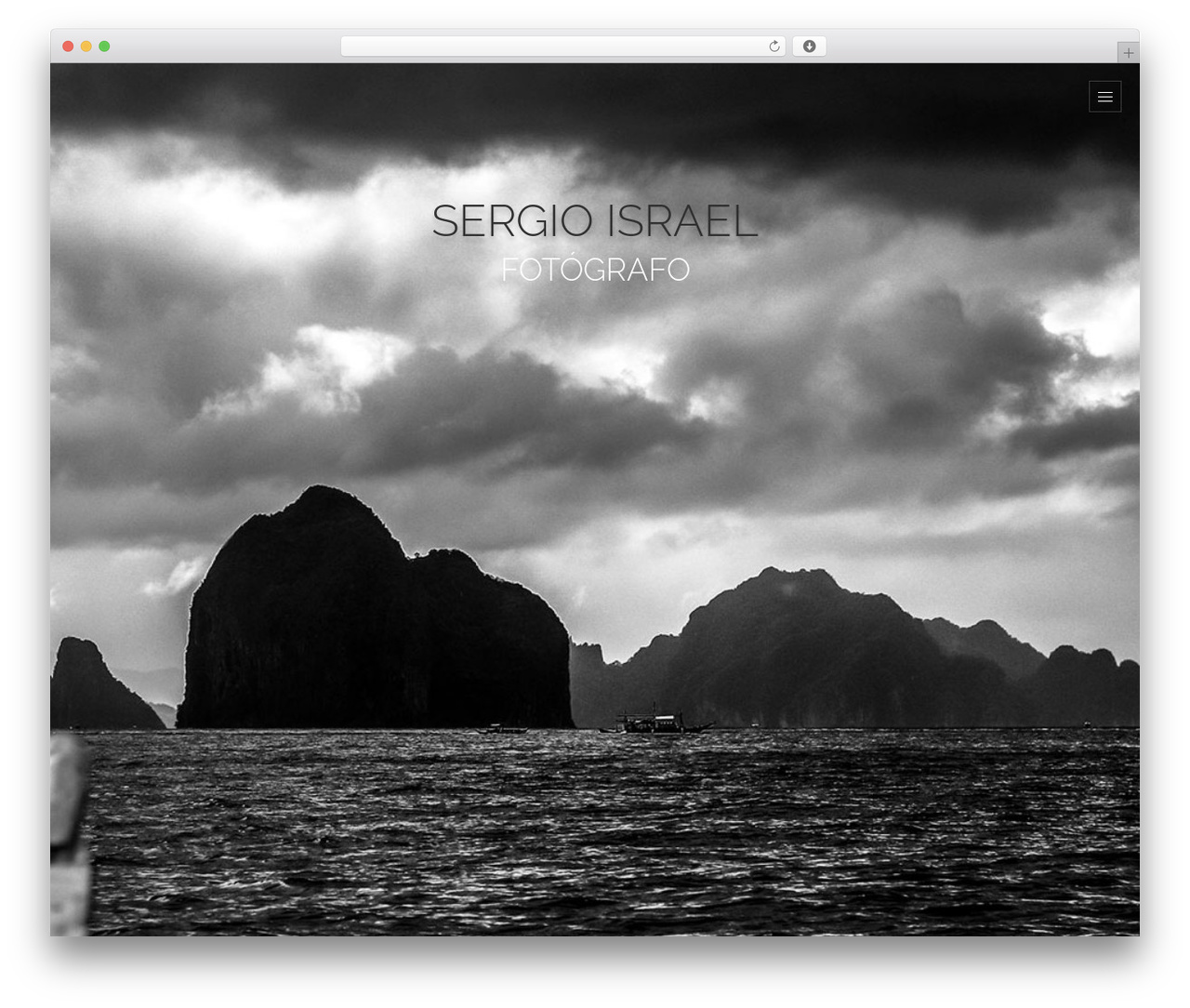
Task: Add a new browser tab
Action: pos(1128,53)
